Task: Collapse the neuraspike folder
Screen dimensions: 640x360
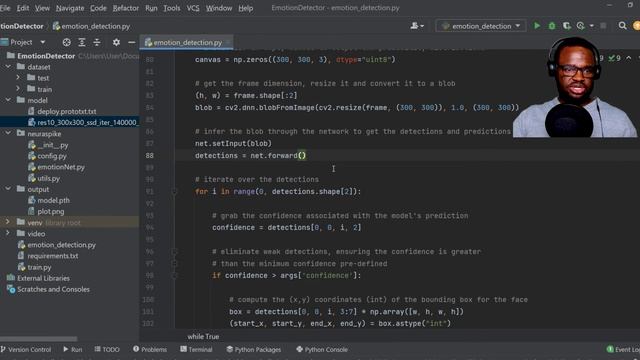Action: (8, 133)
